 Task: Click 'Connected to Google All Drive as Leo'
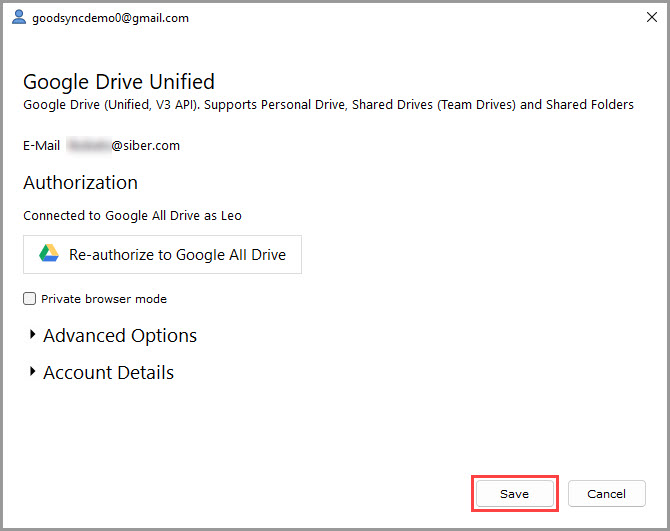[132, 216]
